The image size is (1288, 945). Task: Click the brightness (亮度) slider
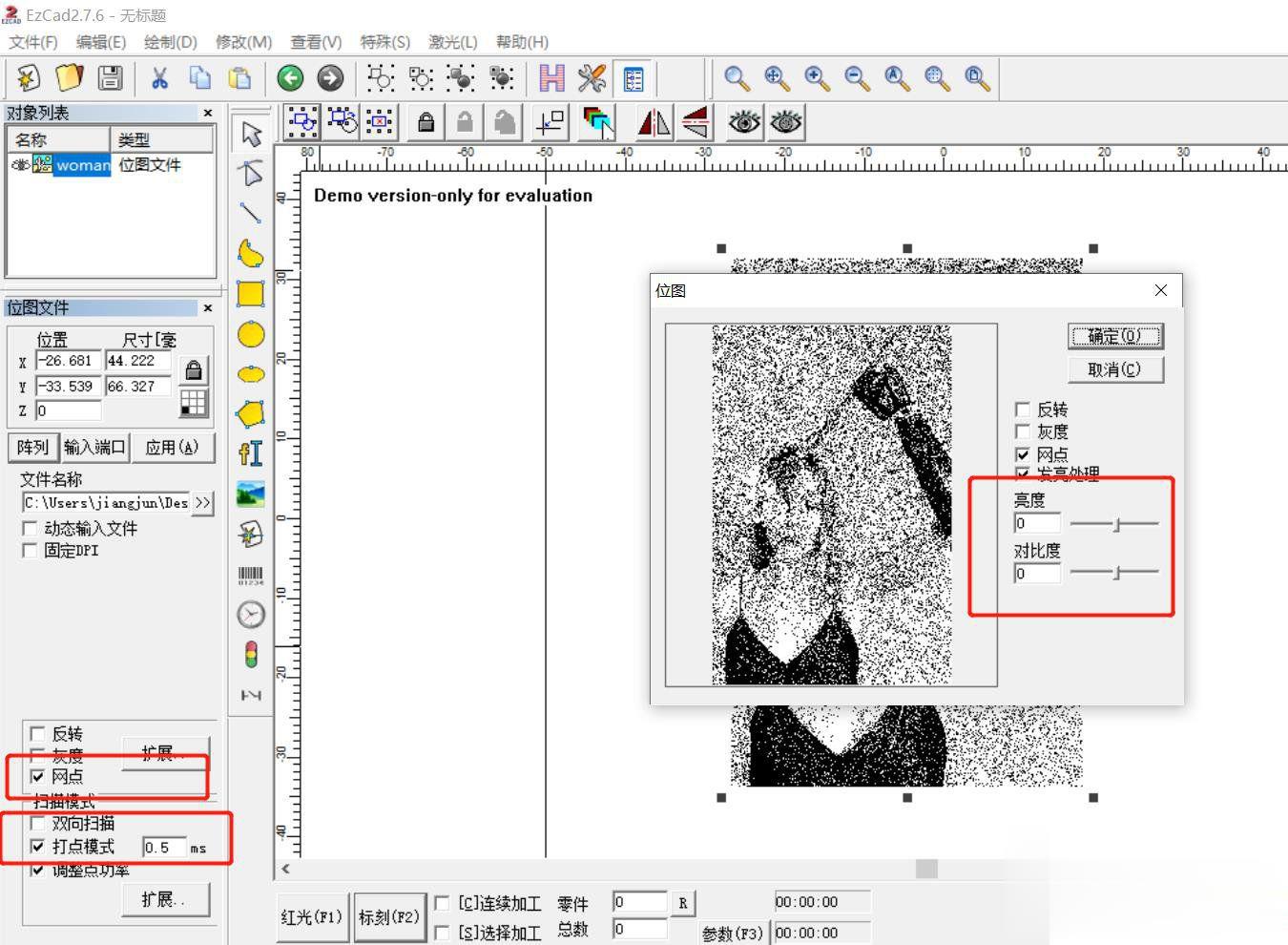click(x=1114, y=523)
